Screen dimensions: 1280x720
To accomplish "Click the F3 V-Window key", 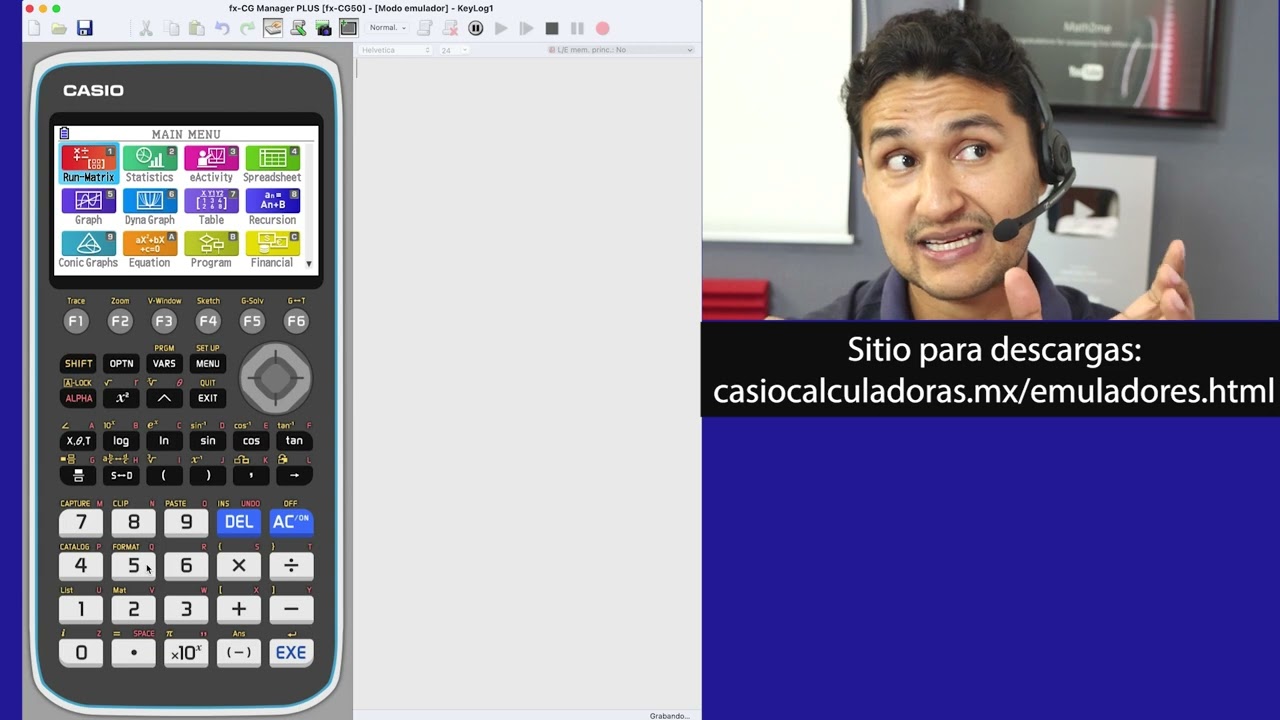I will coord(164,321).
